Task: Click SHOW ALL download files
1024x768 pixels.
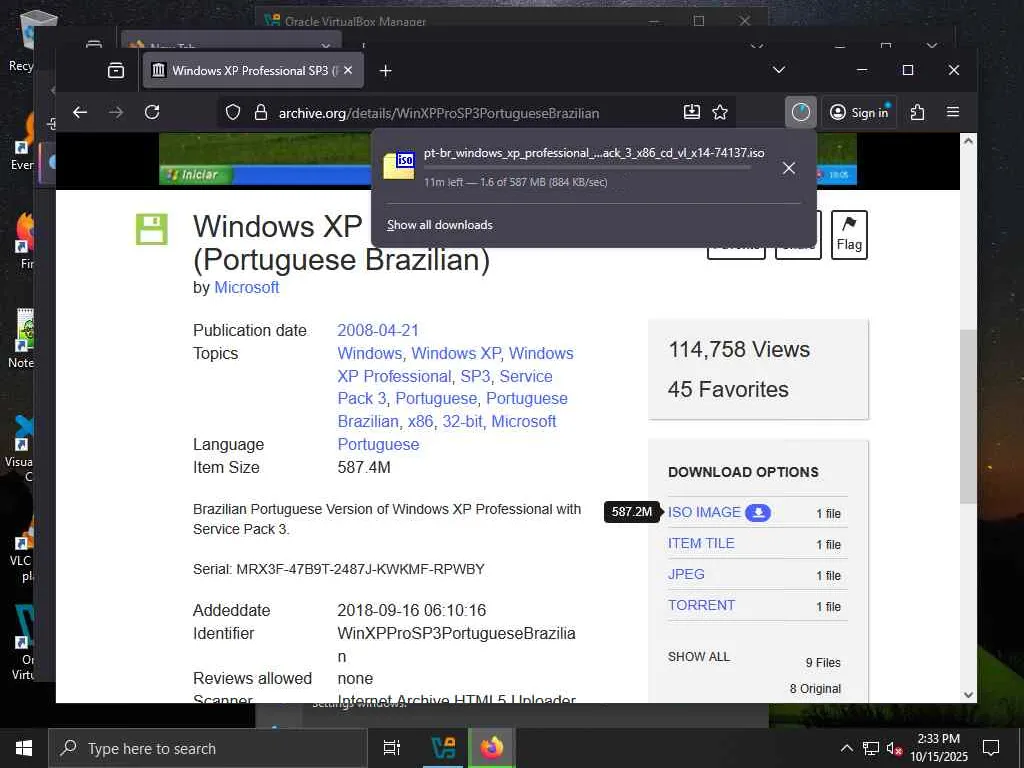Action: coord(699,656)
